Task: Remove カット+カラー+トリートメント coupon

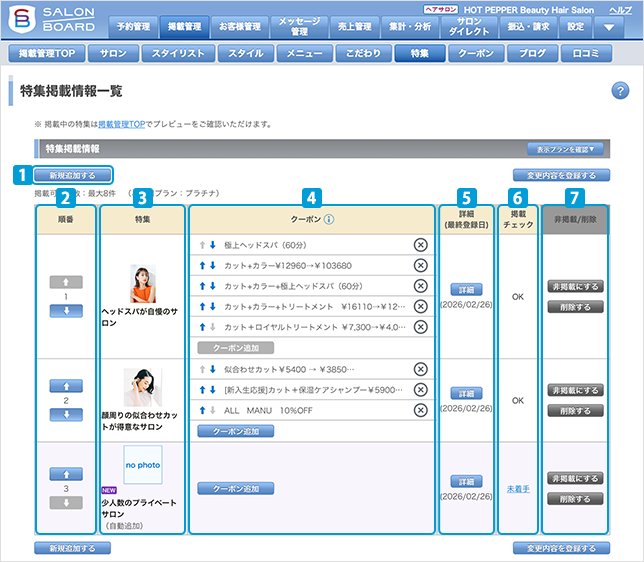Action: 421,306
